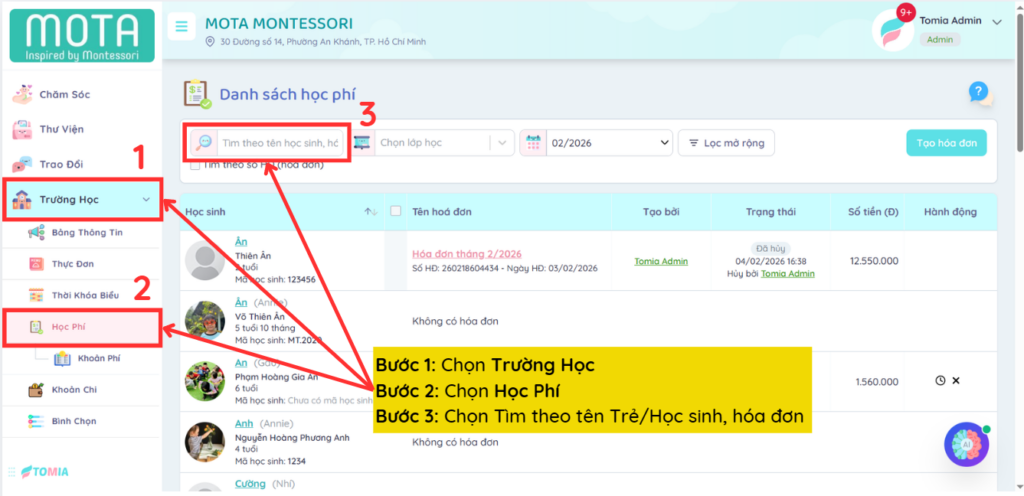Collapse the Trường Học sidebar section
This screenshot has height=496, width=1024.
[x=146, y=200]
